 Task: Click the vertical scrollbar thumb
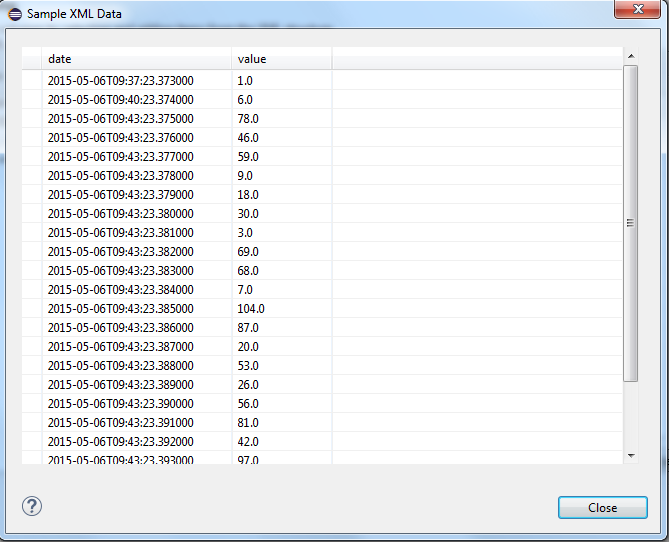[631, 223]
